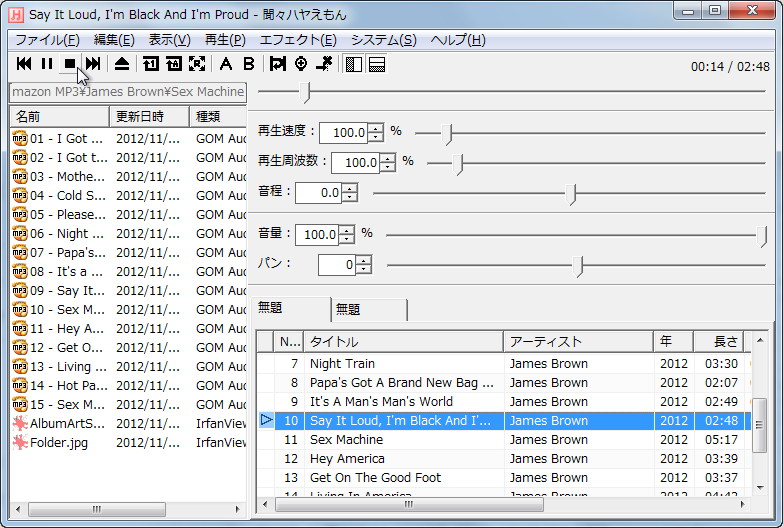Click the 再生周波数 slider thumb
This screenshot has width=783, height=528.
458,163
